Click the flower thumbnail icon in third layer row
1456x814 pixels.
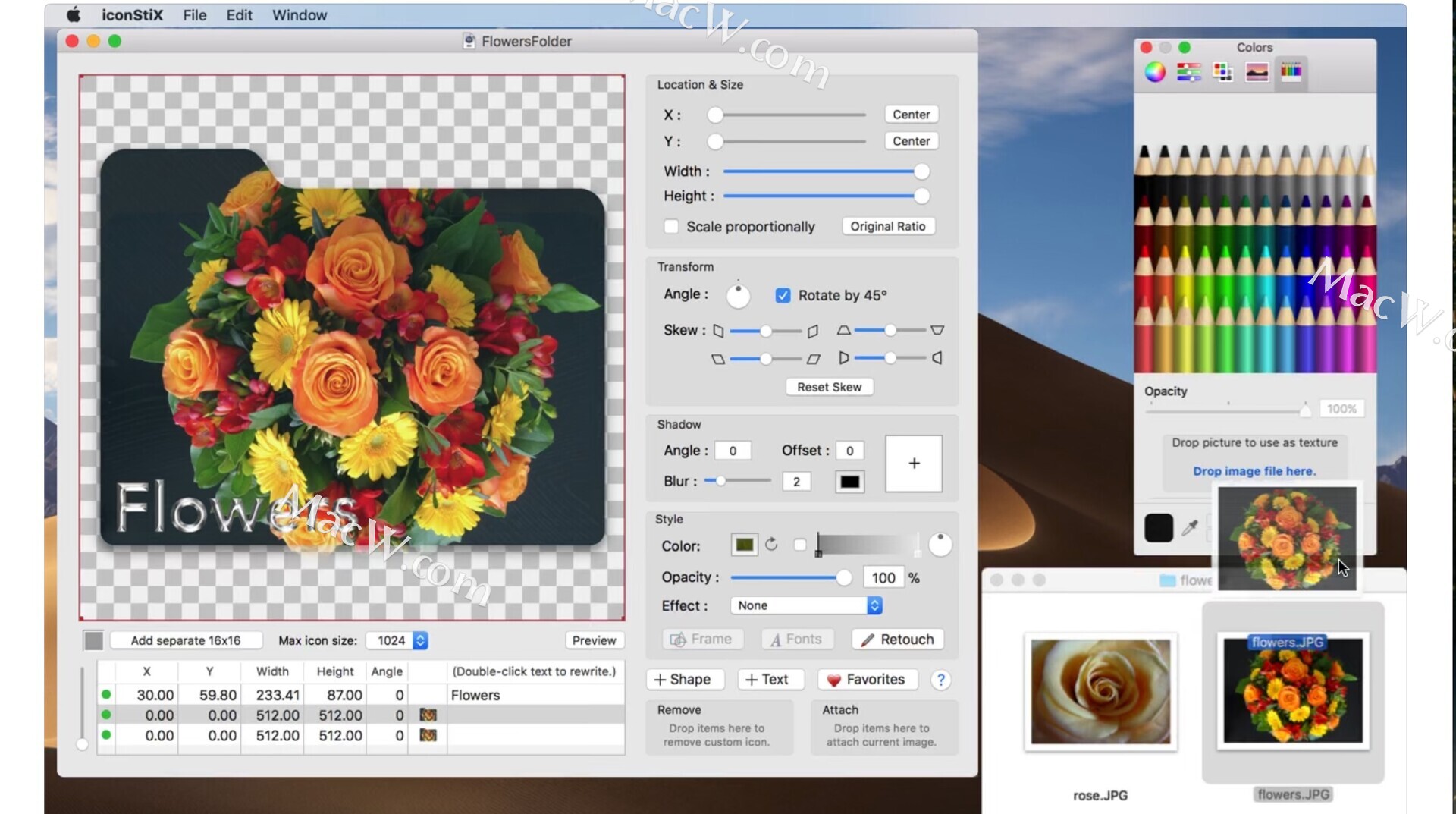(x=428, y=735)
